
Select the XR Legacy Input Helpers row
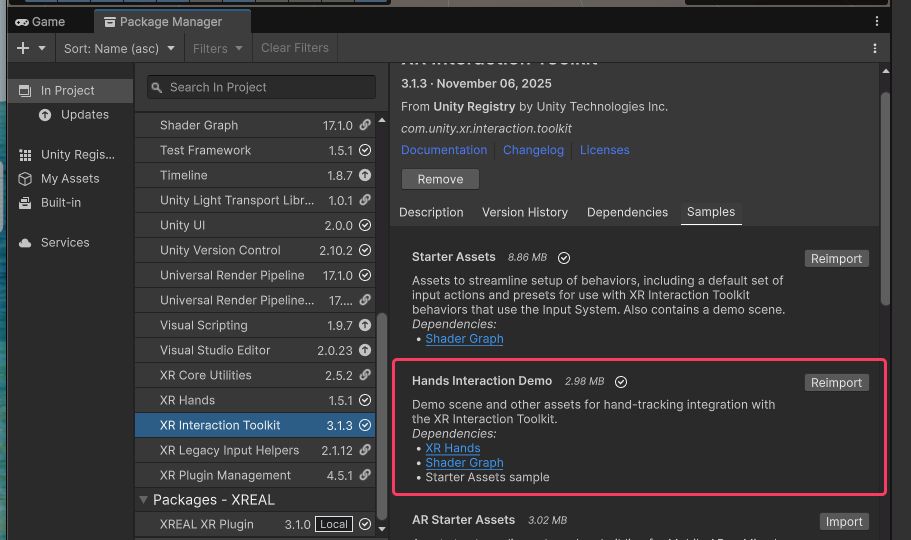[x=255, y=450]
